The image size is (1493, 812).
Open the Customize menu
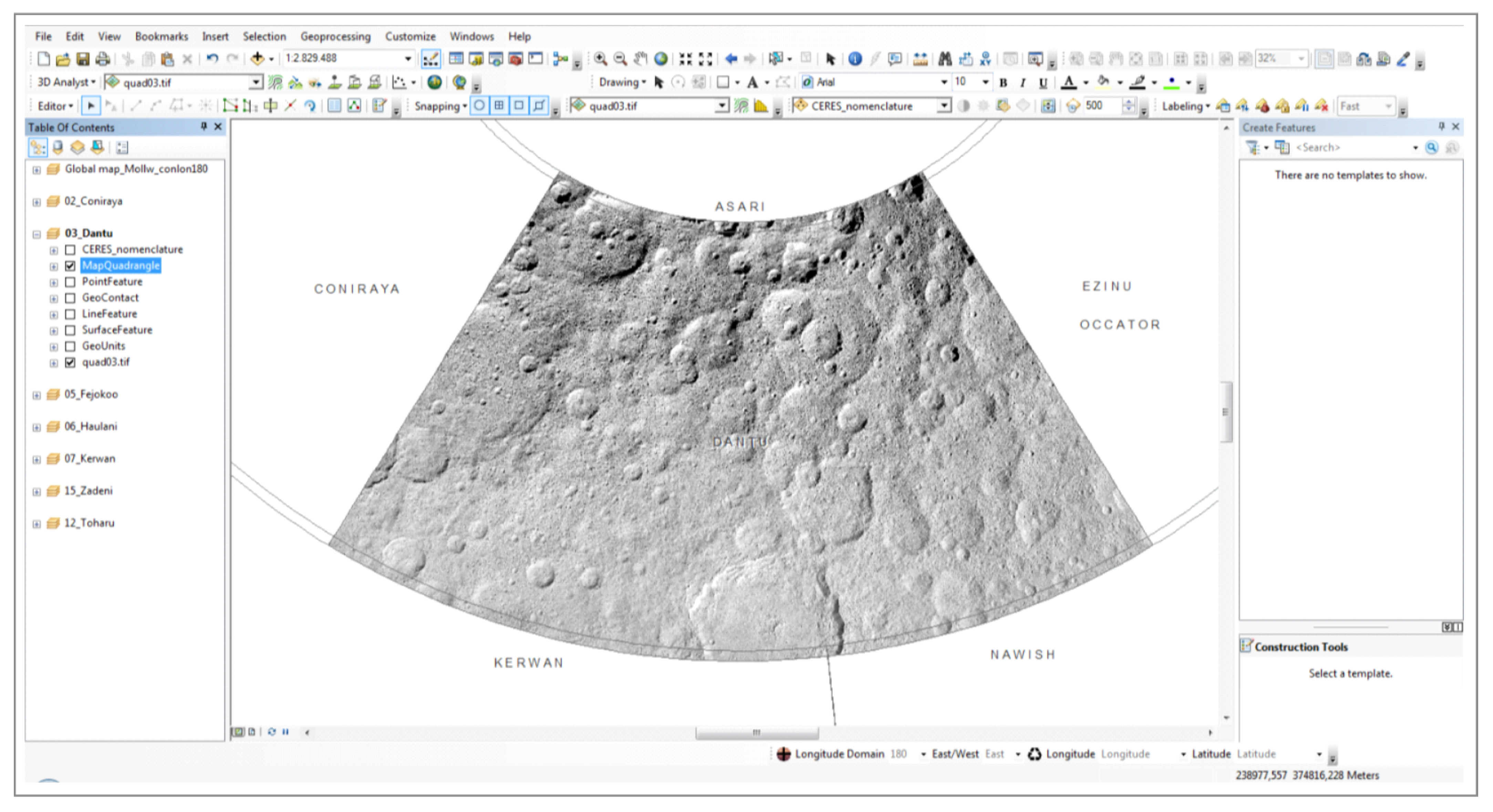click(x=410, y=37)
